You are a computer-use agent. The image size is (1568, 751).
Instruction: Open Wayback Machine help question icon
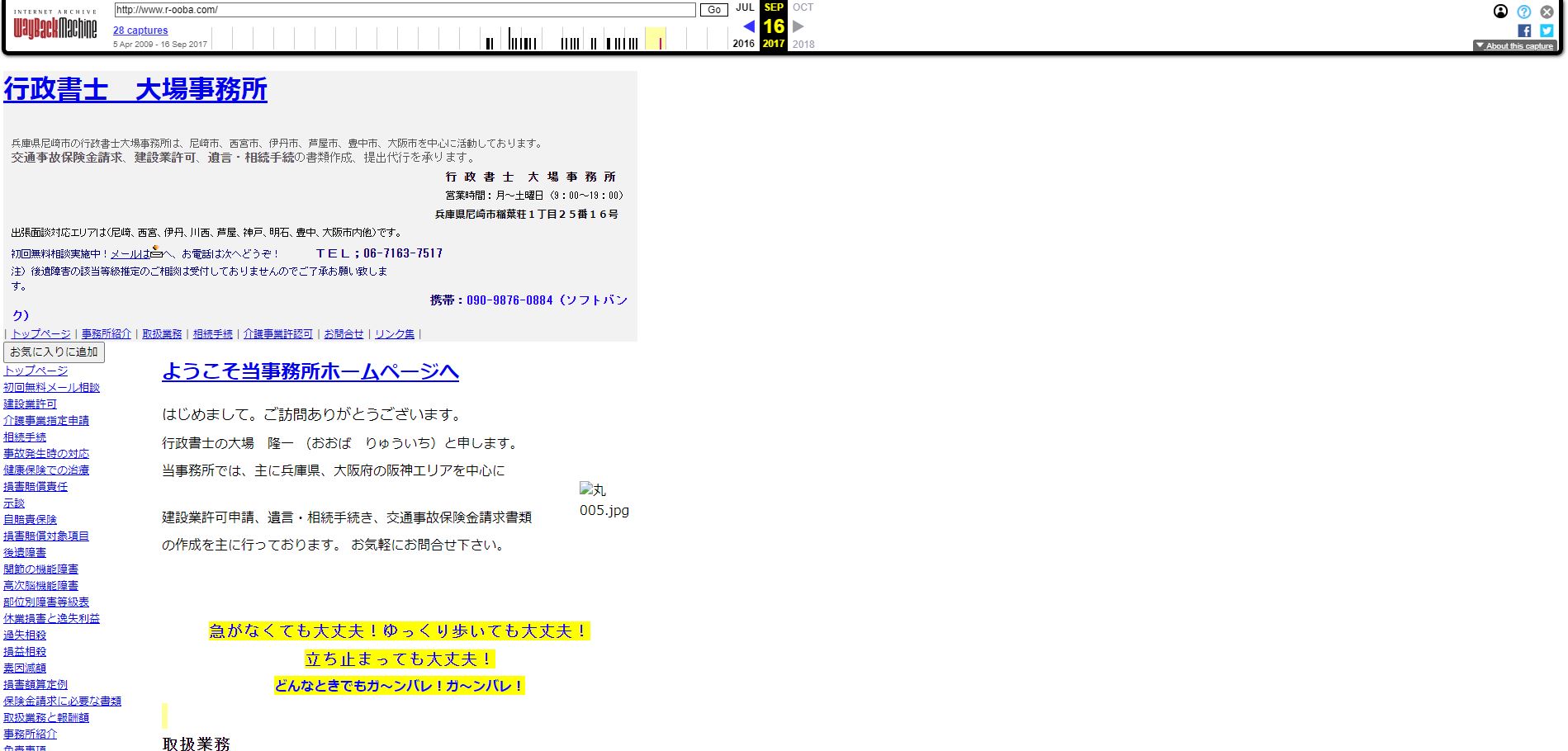[x=1523, y=12]
